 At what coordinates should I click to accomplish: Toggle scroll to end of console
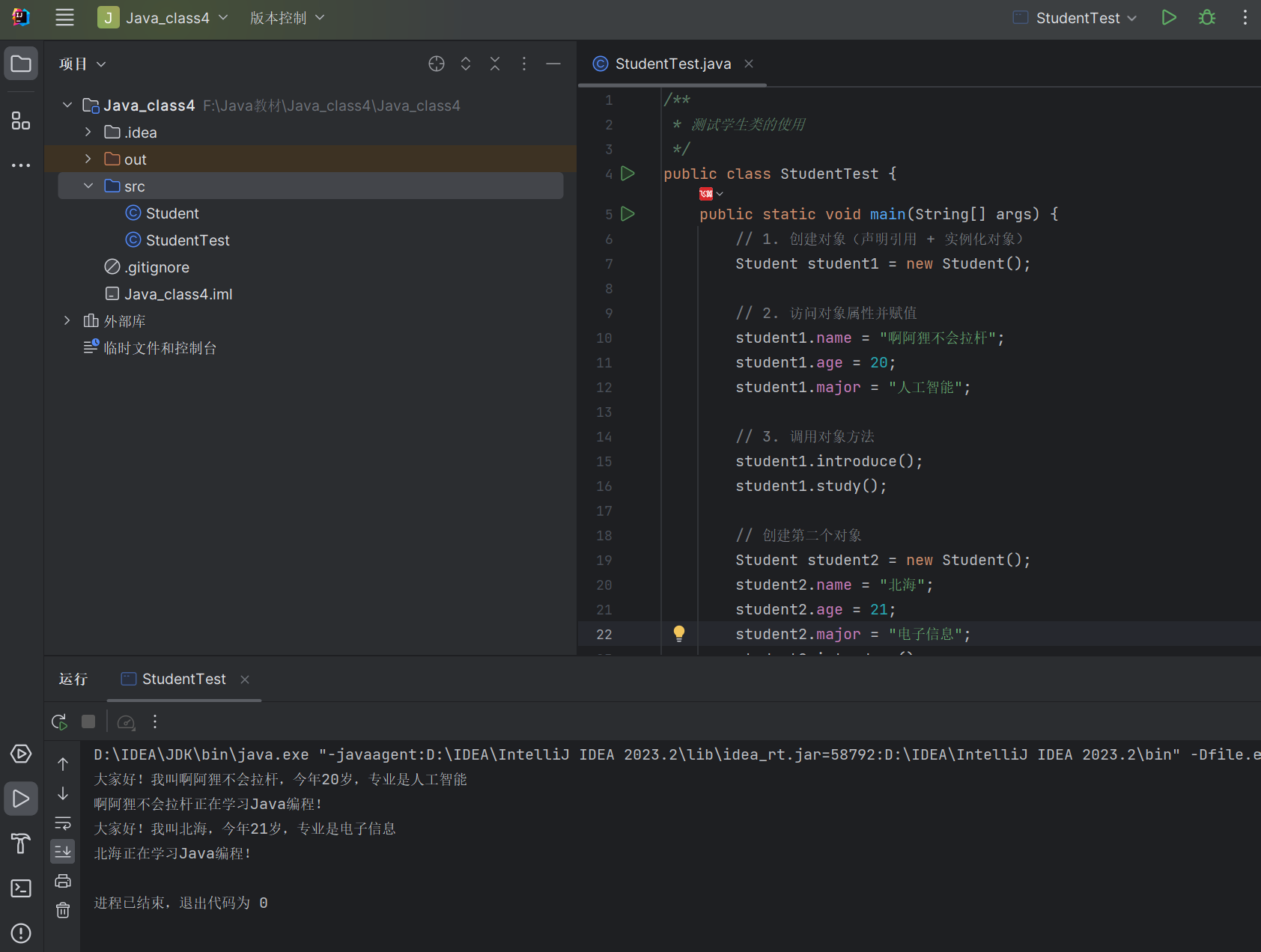(x=63, y=852)
